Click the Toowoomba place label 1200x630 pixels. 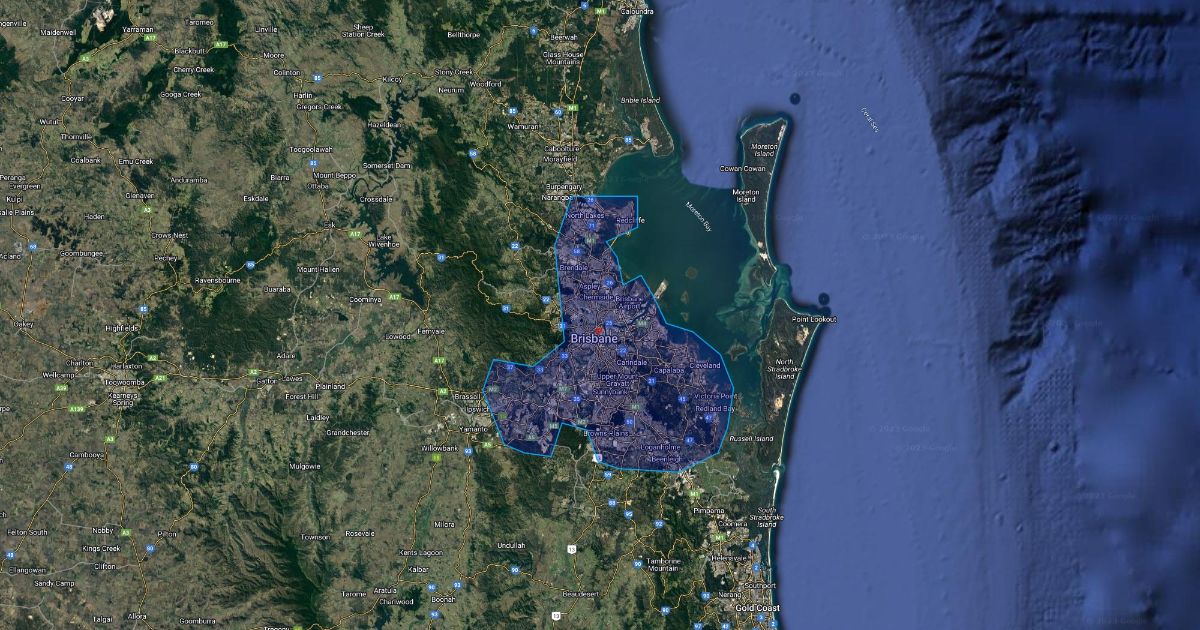pyautogui.click(x=125, y=381)
